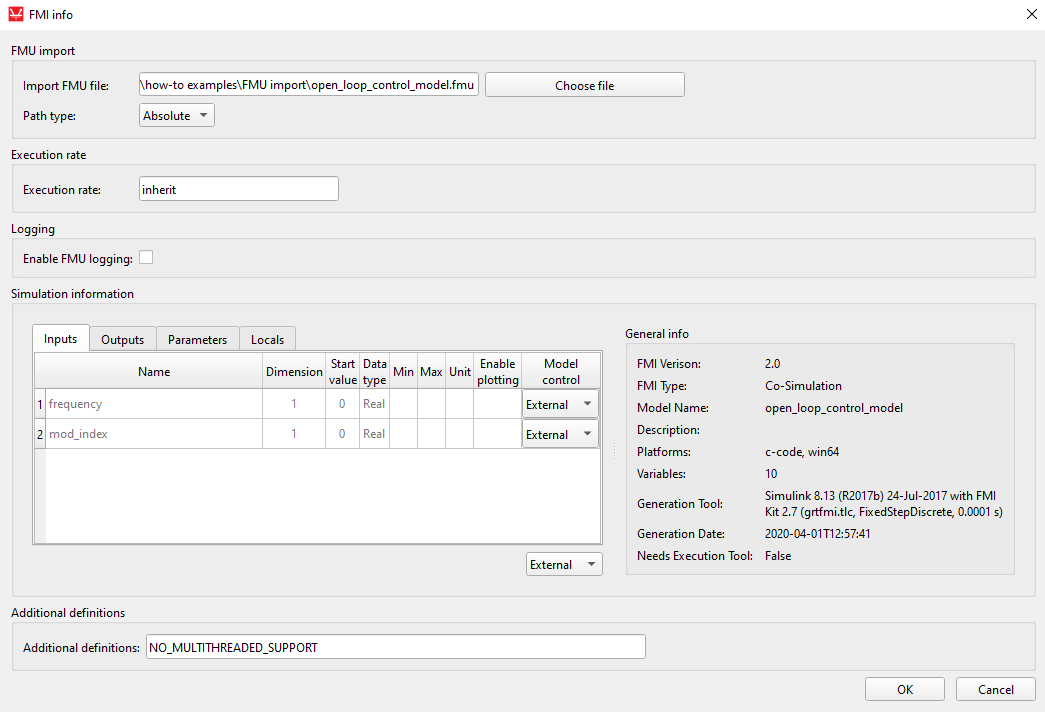Image resolution: width=1045 pixels, height=712 pixels.
Task: Switch to the Parameters tab
Action: 197,340
